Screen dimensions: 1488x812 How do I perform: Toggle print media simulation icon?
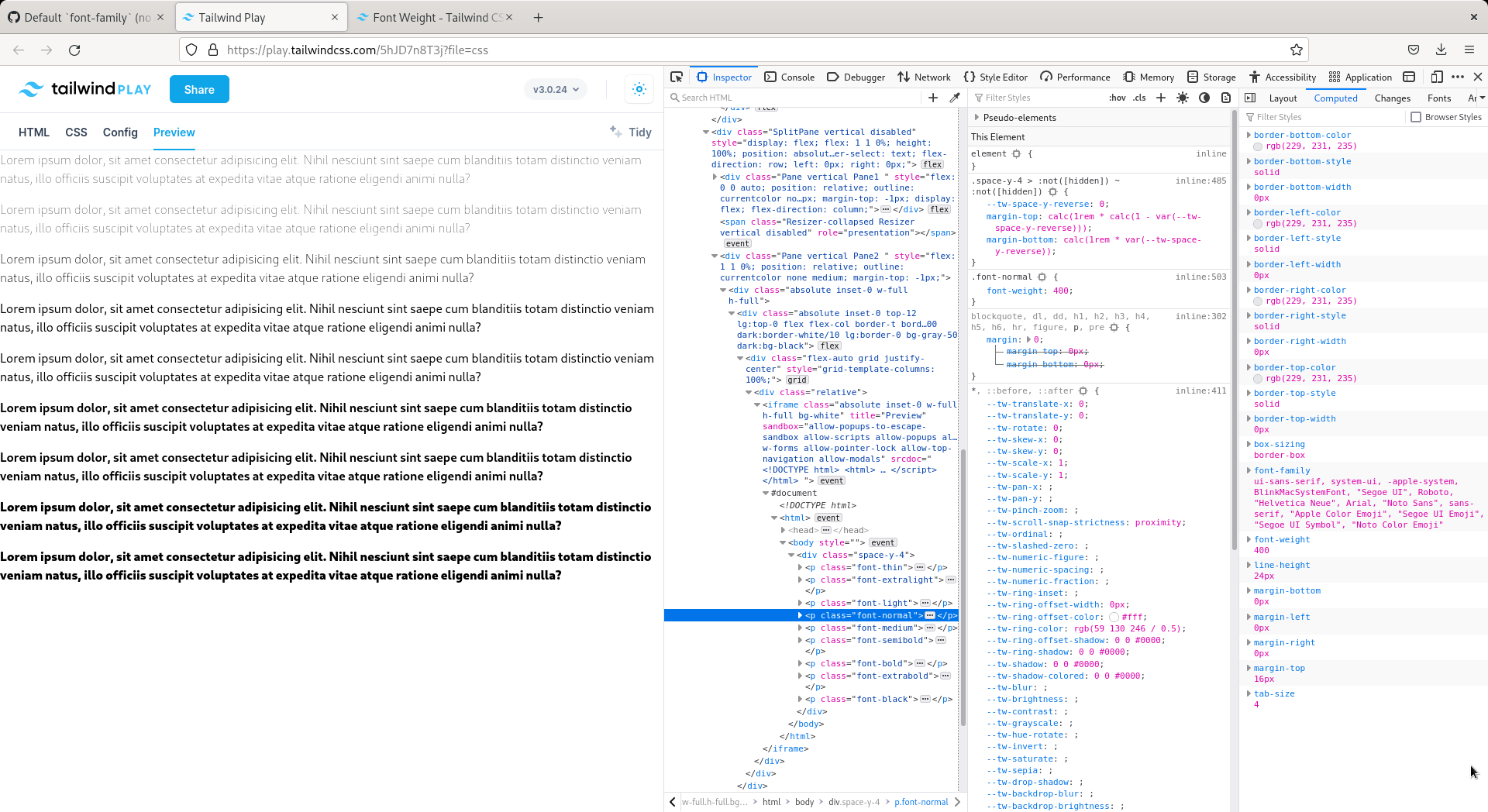pos(1225,98)
